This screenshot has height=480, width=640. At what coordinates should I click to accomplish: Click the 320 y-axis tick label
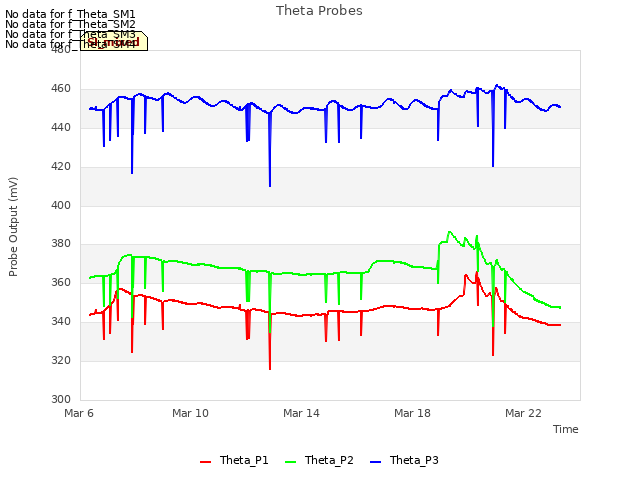61,360
